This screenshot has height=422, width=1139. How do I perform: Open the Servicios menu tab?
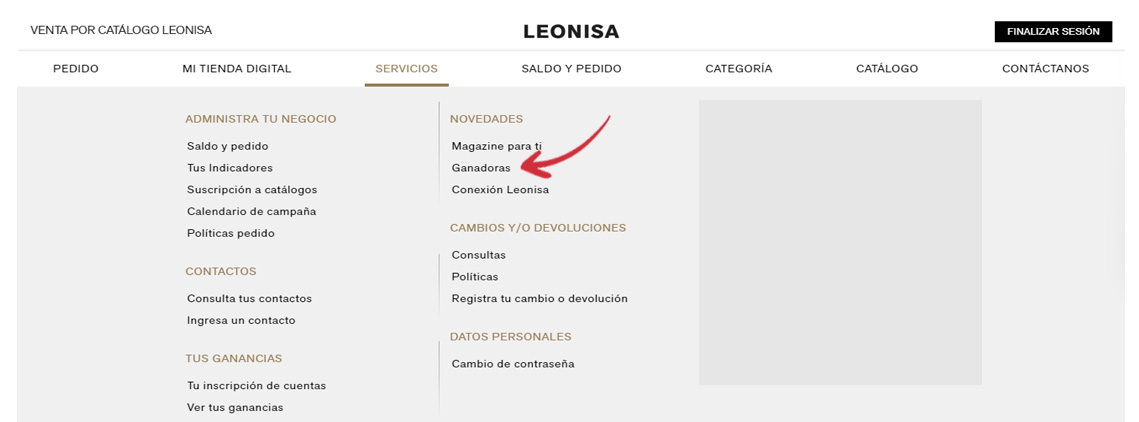406,69
